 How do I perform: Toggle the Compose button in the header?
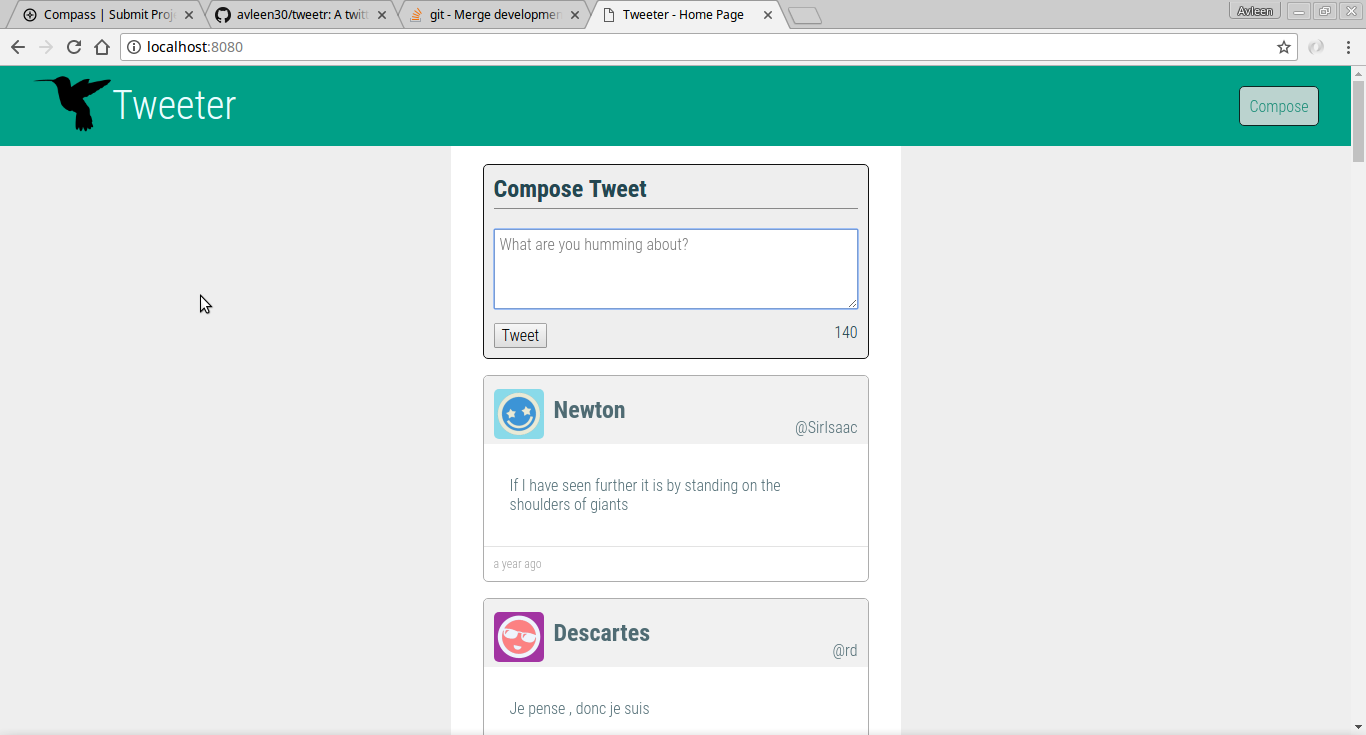1279,106
